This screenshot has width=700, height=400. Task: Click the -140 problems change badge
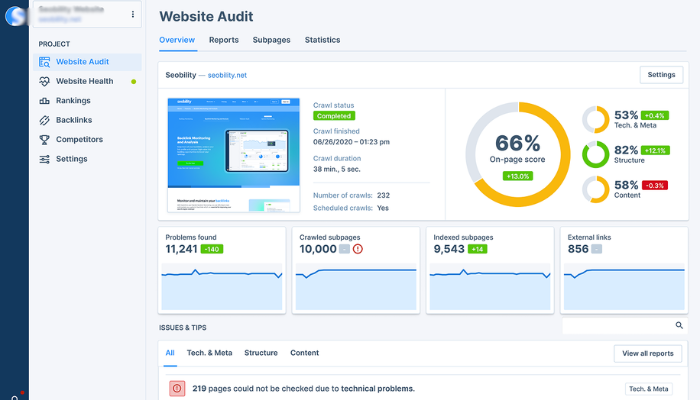212,249
